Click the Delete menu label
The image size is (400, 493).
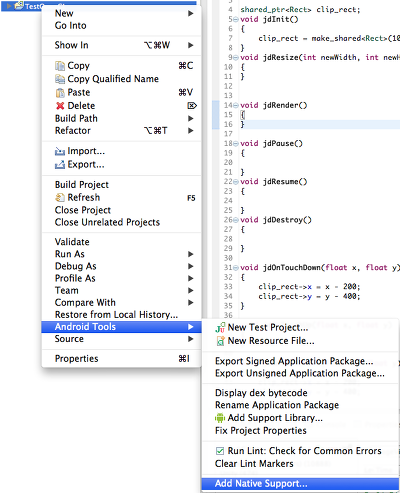[x=81, y=106]
